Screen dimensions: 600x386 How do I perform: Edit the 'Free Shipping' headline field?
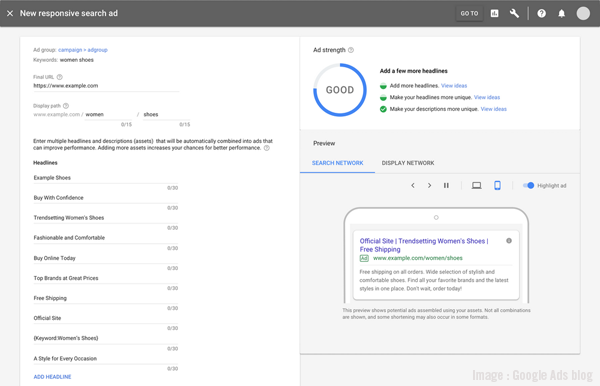(x=106, y=298)
